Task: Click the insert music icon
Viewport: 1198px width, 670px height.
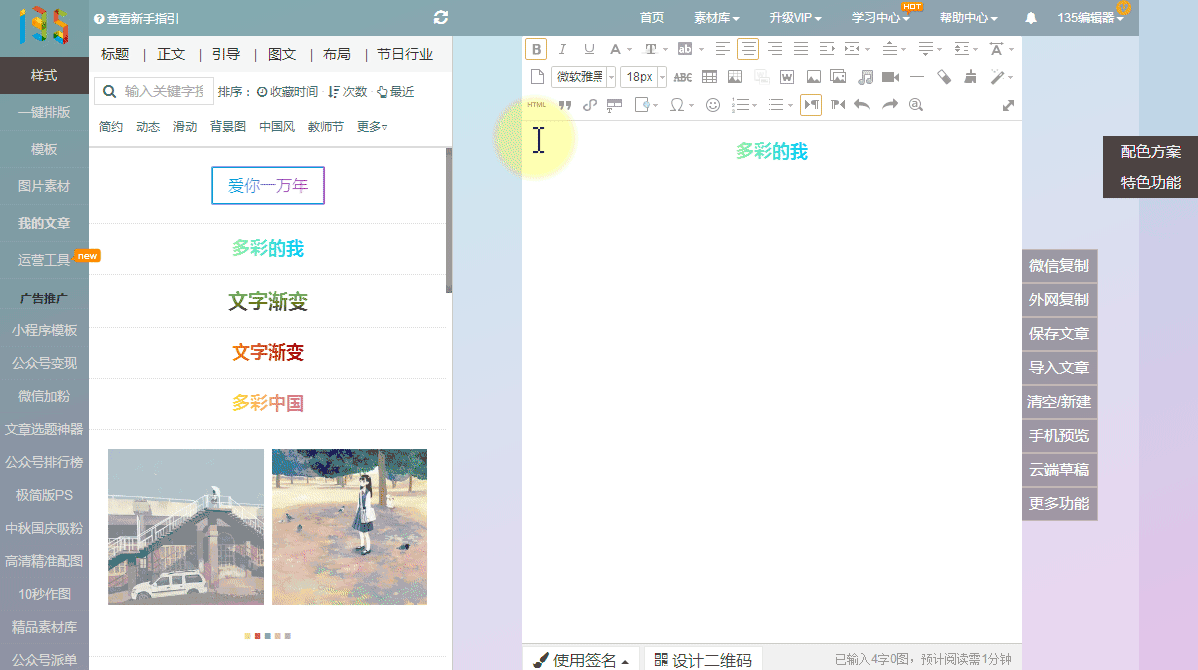Action: point(865,77)
